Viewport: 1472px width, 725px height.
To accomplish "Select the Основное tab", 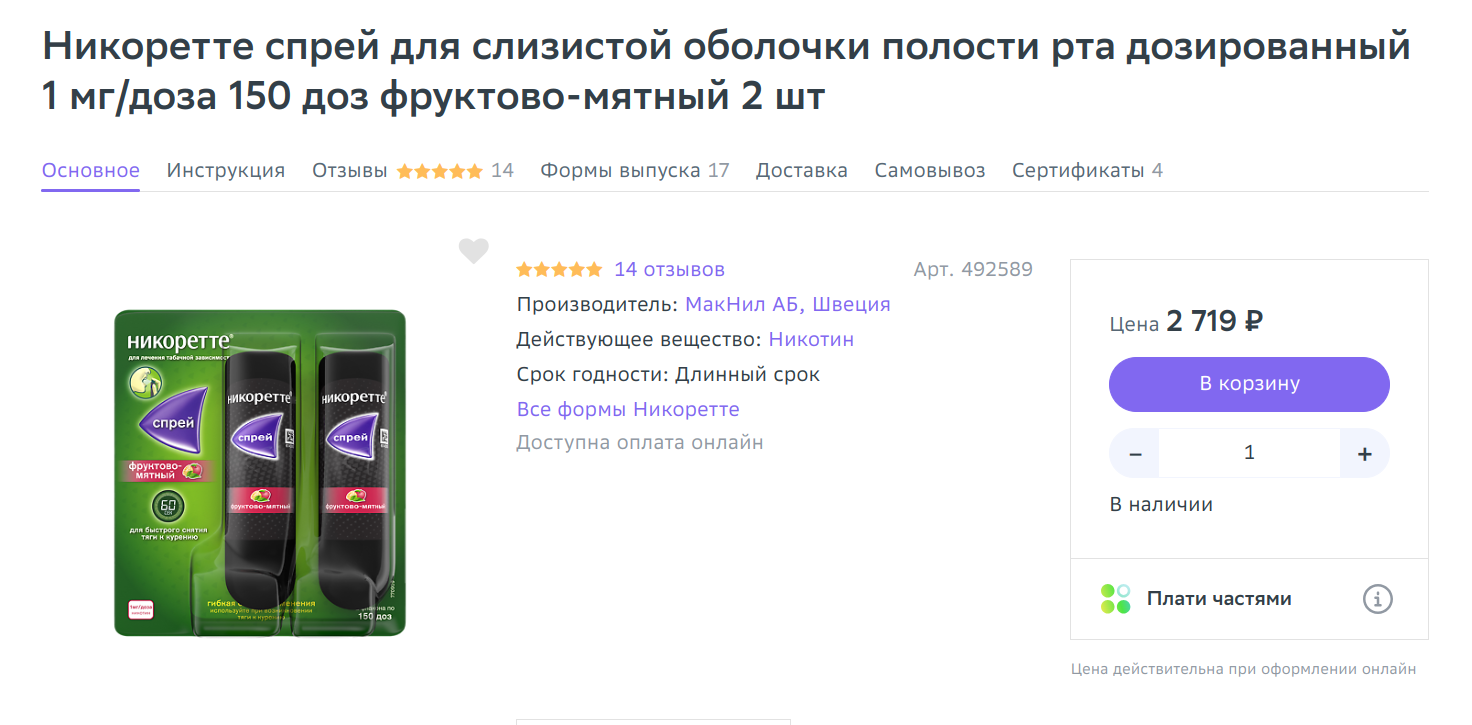I will (x=90, y=170).
